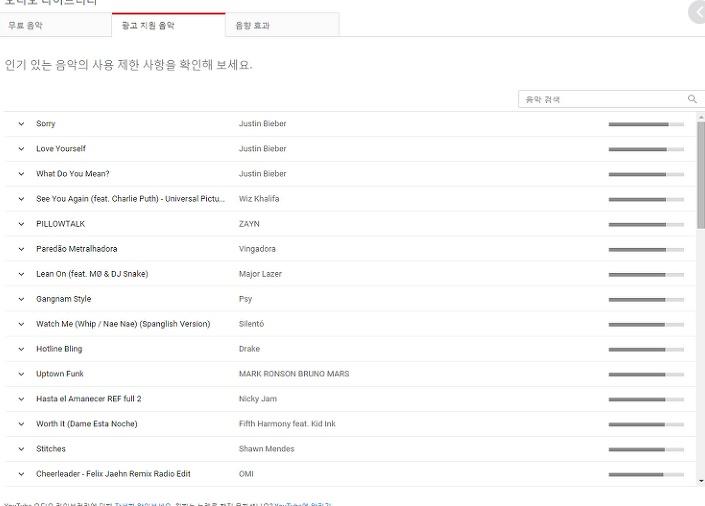Click the title What Do You Mean?
This screenshot has height=506, width=705.
pyautogui.click(x=72, y=174)
